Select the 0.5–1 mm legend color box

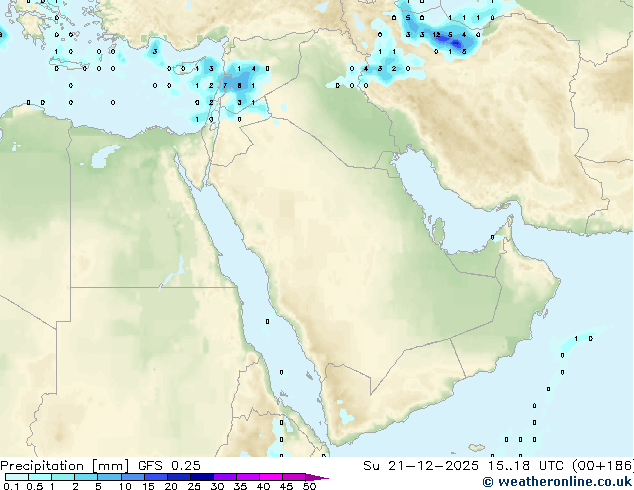pyautogui.click(x=40, y=477)
